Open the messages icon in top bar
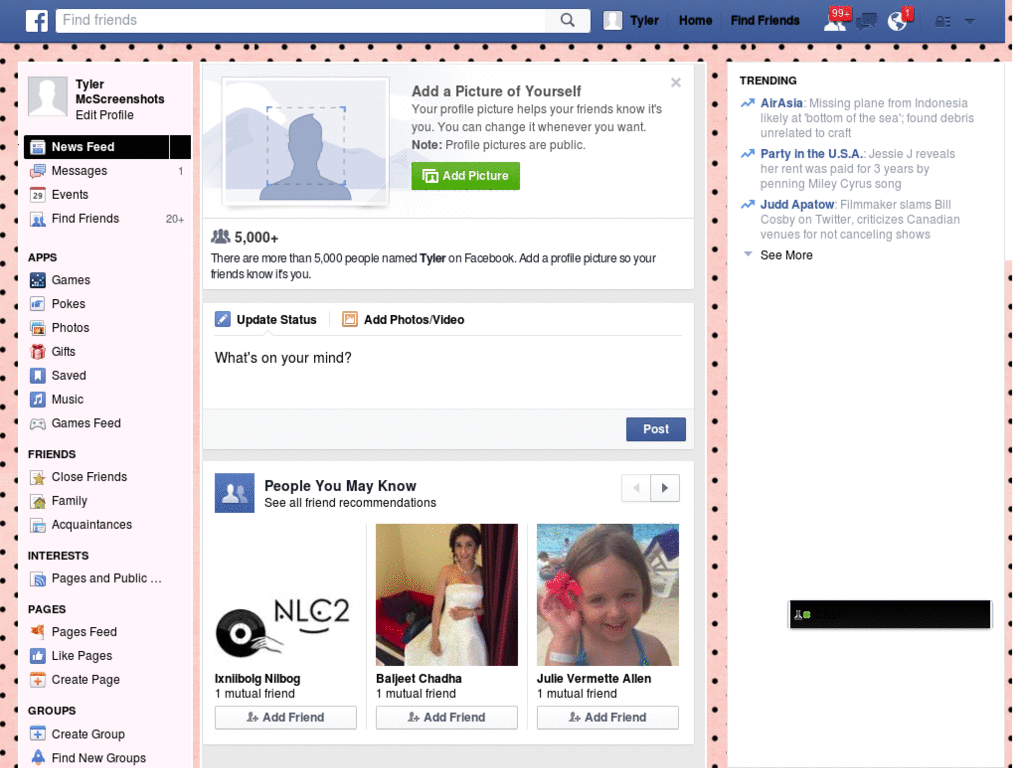Viewport: 1024px width, 768px height. pos(867,21)
